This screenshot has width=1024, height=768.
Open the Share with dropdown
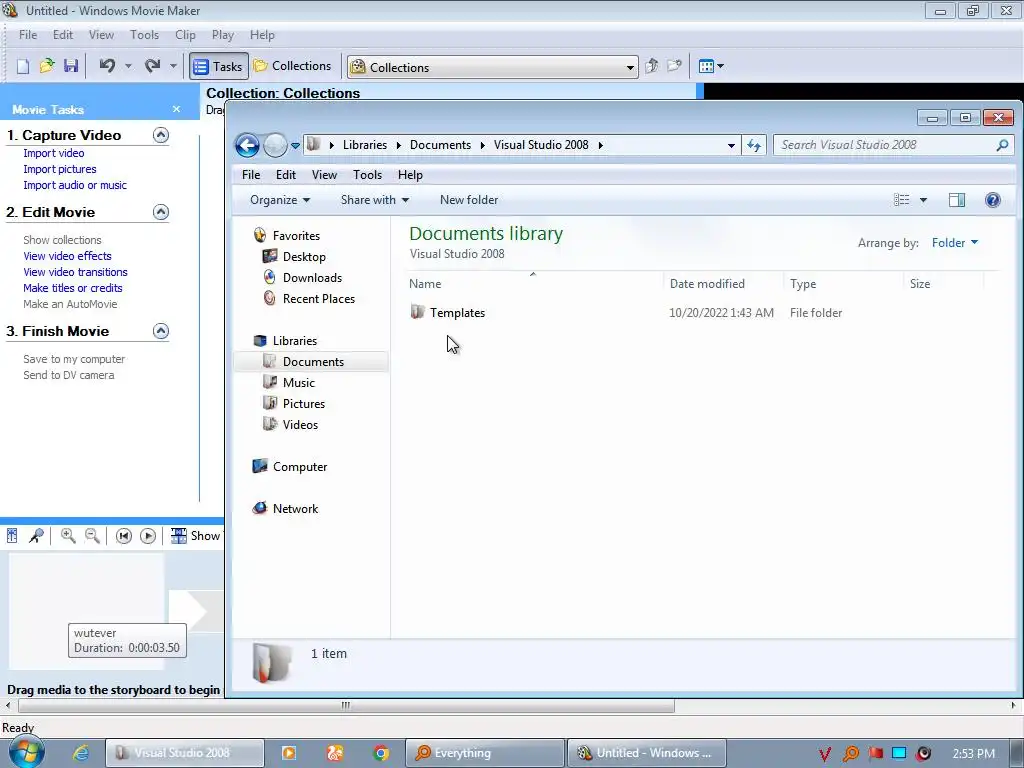(x=375, y=200)
